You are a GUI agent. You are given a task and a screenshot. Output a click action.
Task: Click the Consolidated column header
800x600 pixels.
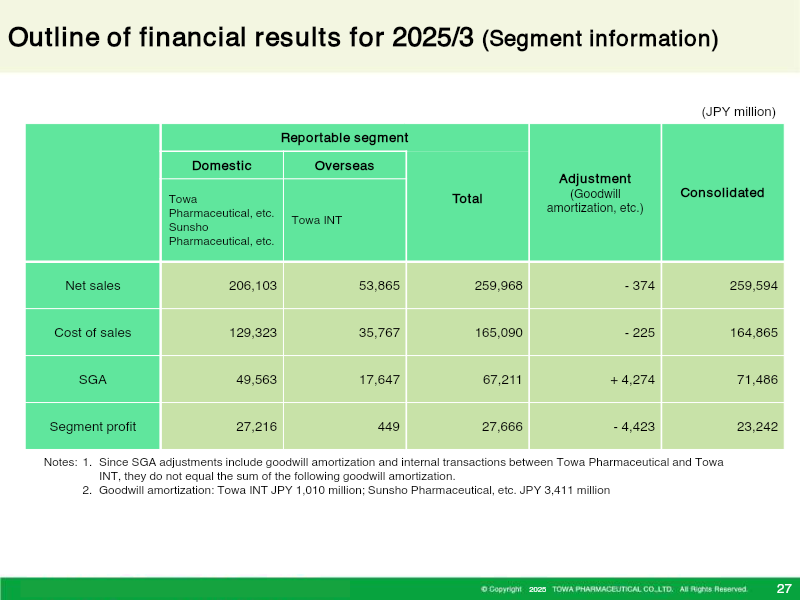point(722,192)
